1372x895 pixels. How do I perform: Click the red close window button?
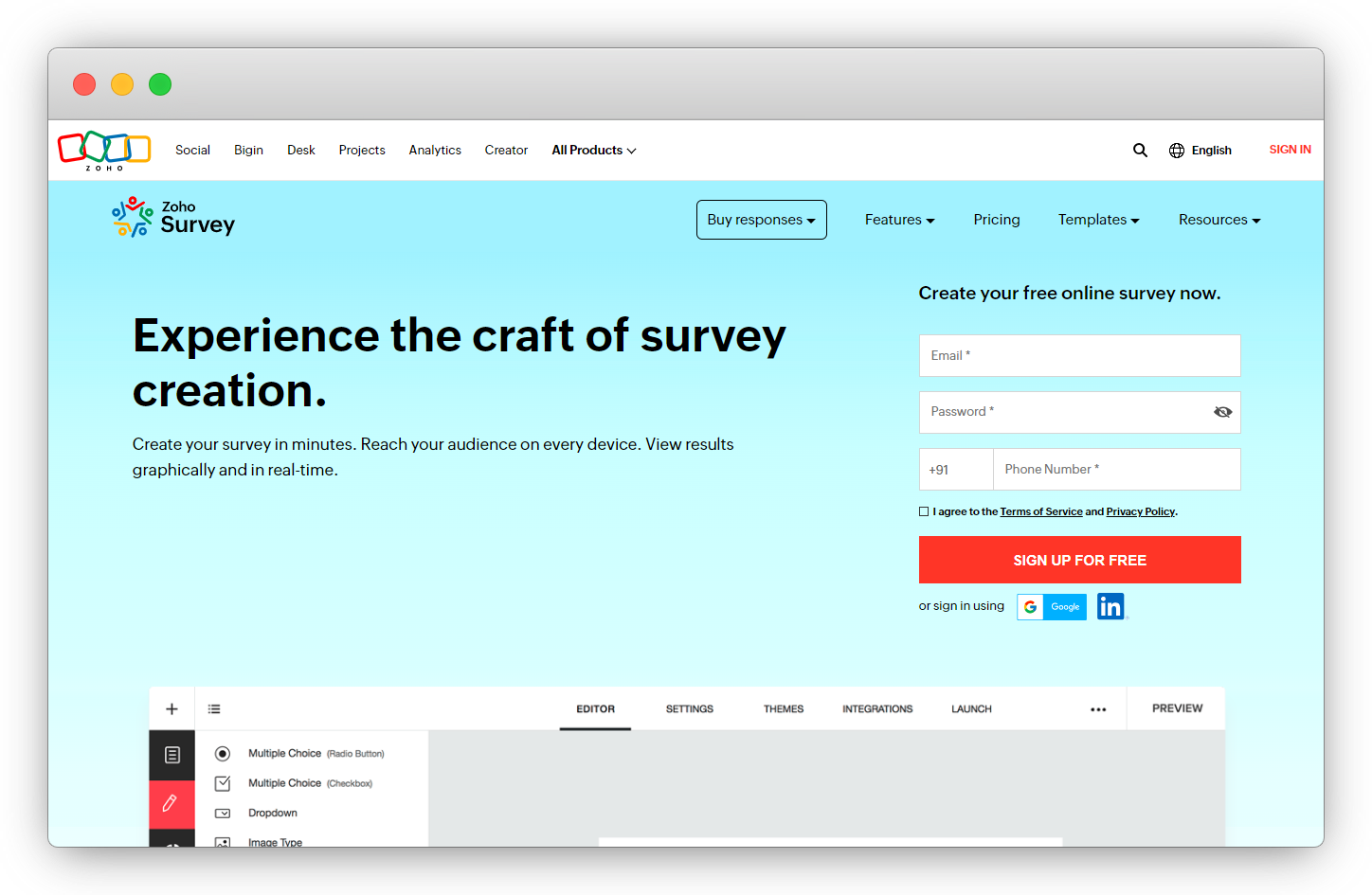click(x=84, y=84)
